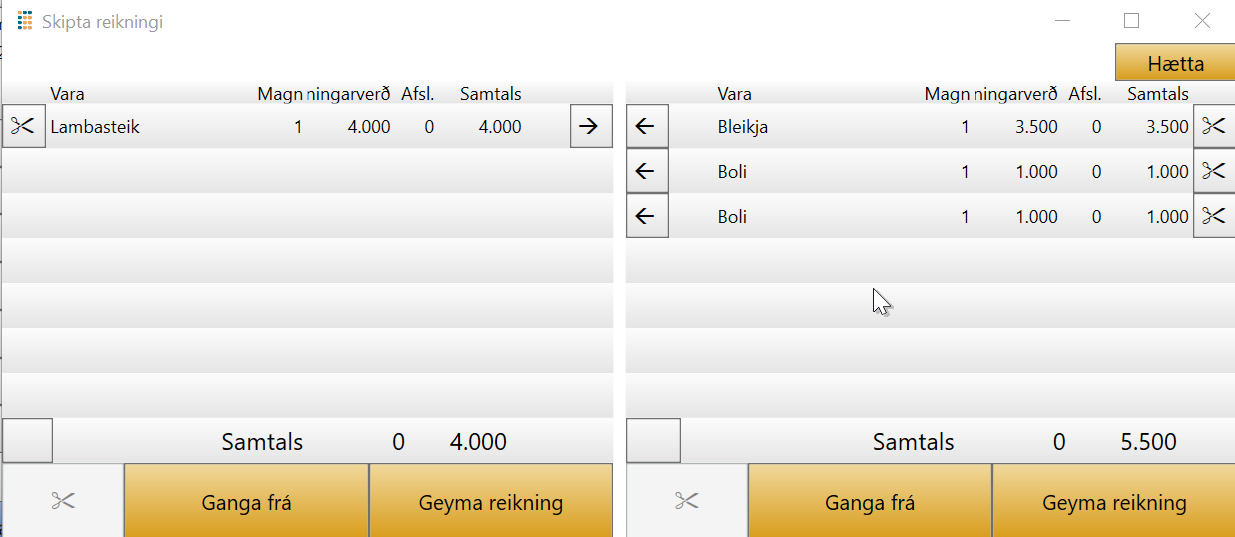1235x537 pixels.
Task: Save right bill with Geyma reikning
Action: [x=1113, y=501]
